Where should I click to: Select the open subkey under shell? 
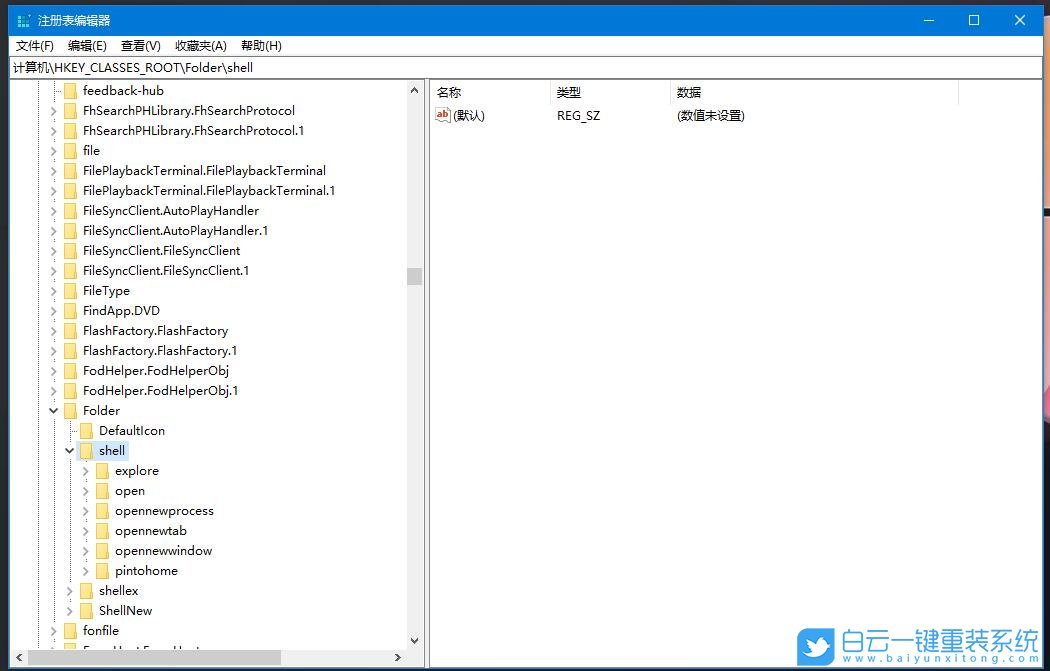(130, 490)
